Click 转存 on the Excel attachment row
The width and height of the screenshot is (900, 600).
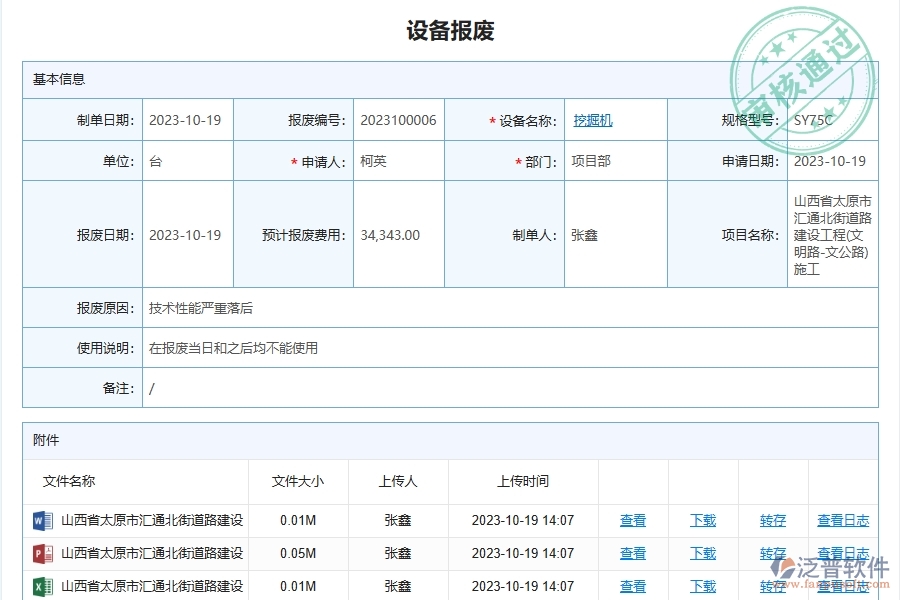click(x=771, y=587)
